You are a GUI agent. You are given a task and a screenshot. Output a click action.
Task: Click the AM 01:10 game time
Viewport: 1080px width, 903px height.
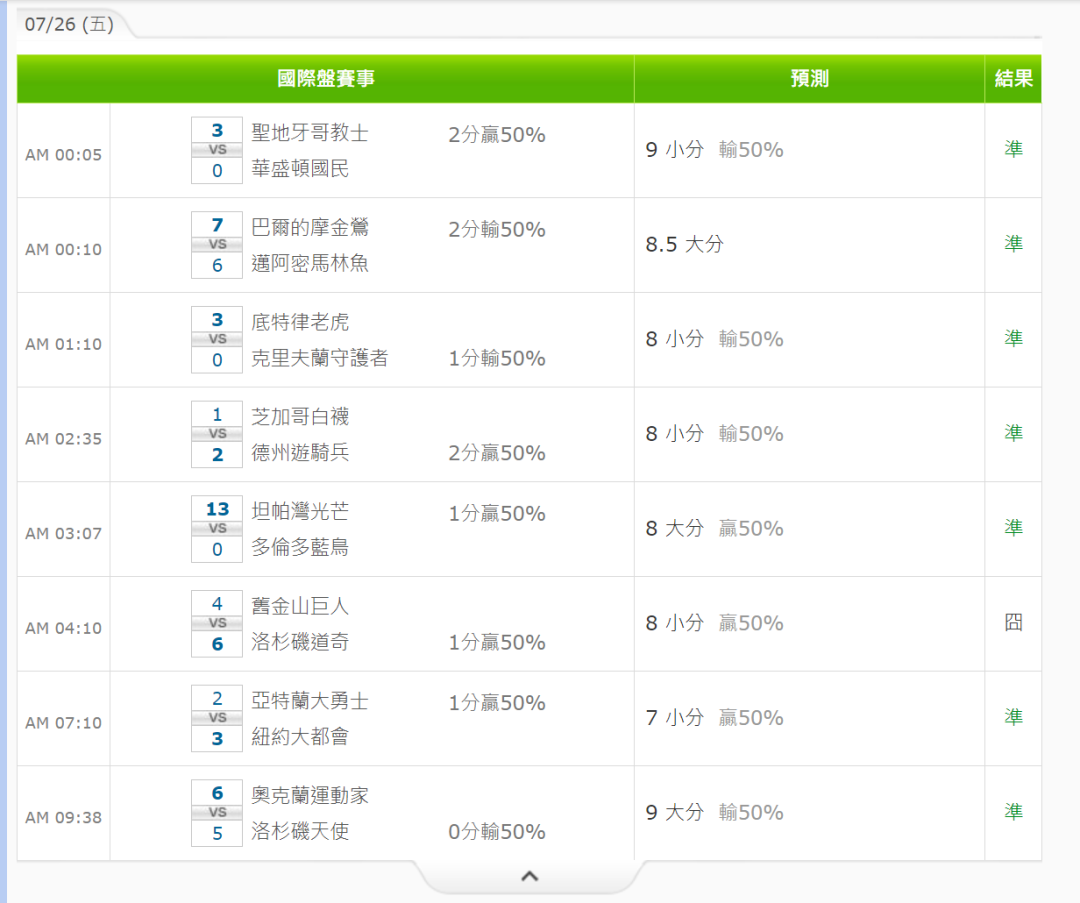(63, 344)
